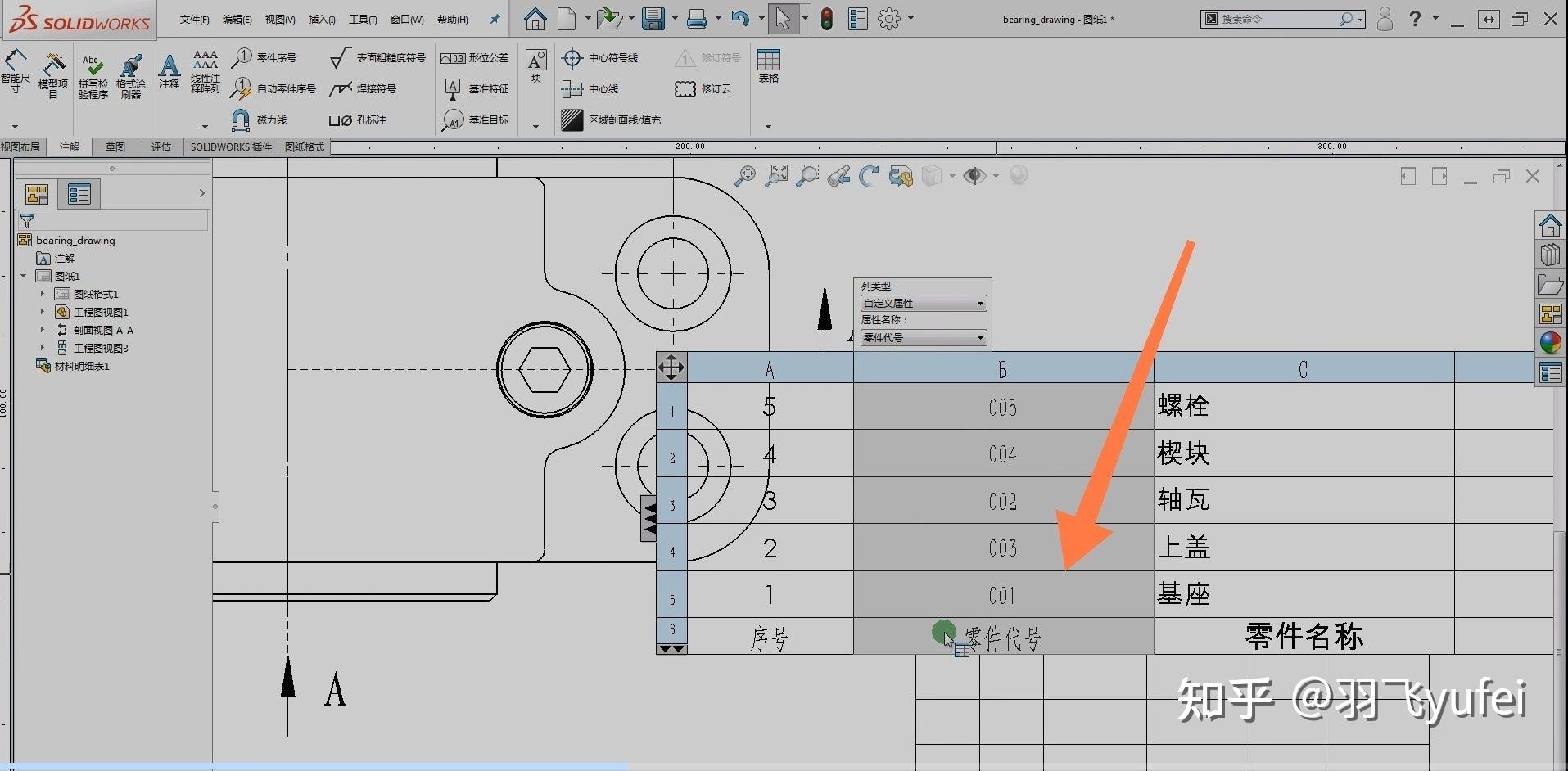The image size is (1568, 771).
Task: Click the table cell containing 基座
Action: (1304, 594)
